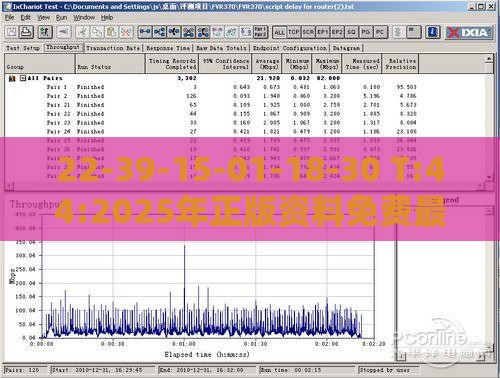Click the Save toolbar icon
500x378 pixels.
pyautogui.click(x=12, y=32)
